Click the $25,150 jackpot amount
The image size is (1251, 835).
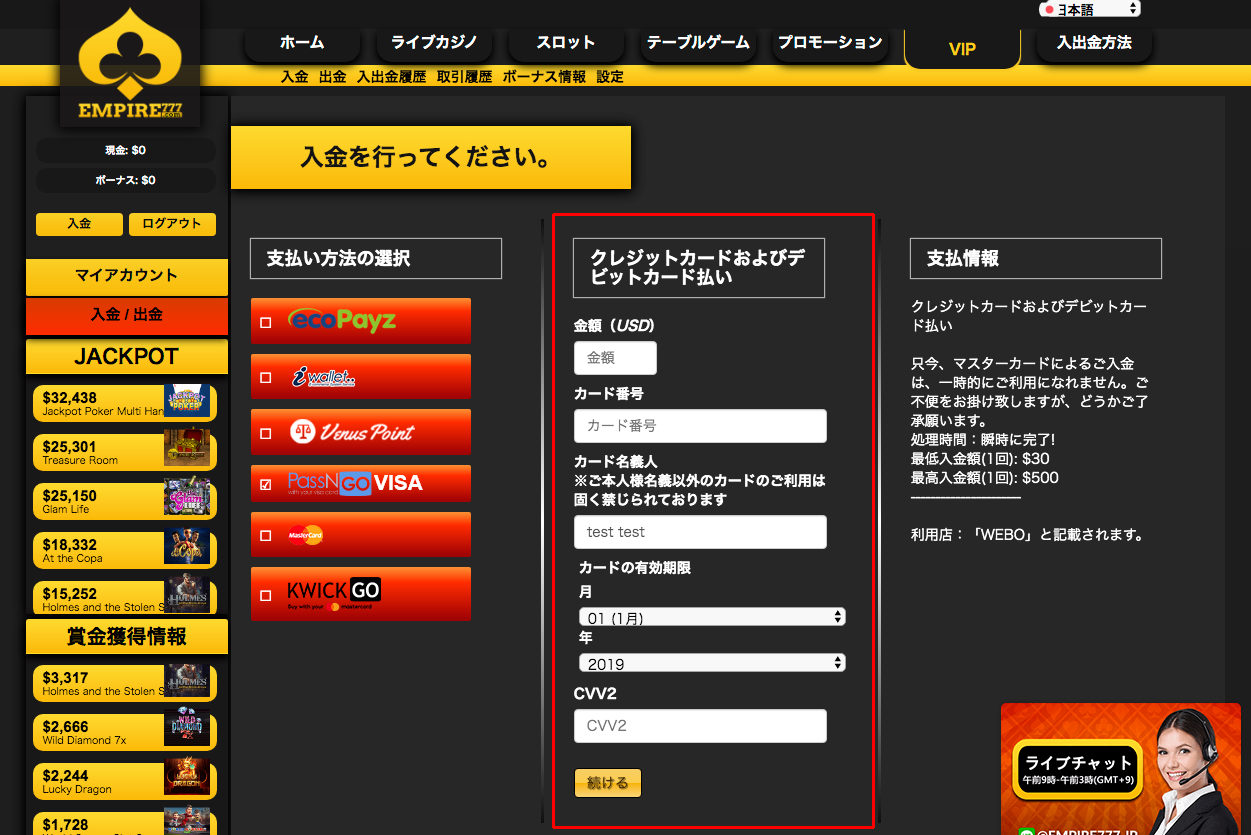click(70, 495)
